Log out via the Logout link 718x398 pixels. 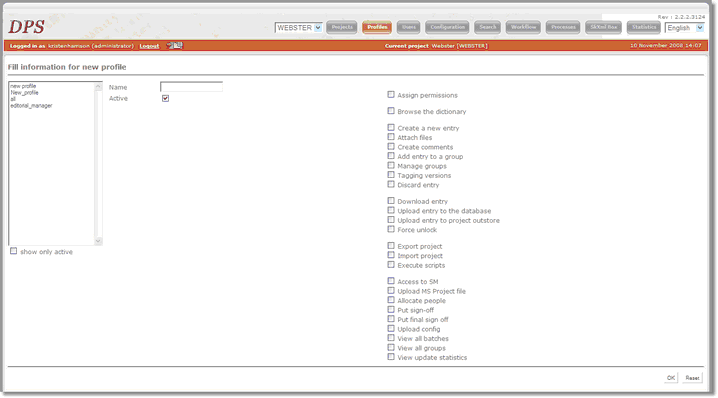149,46
